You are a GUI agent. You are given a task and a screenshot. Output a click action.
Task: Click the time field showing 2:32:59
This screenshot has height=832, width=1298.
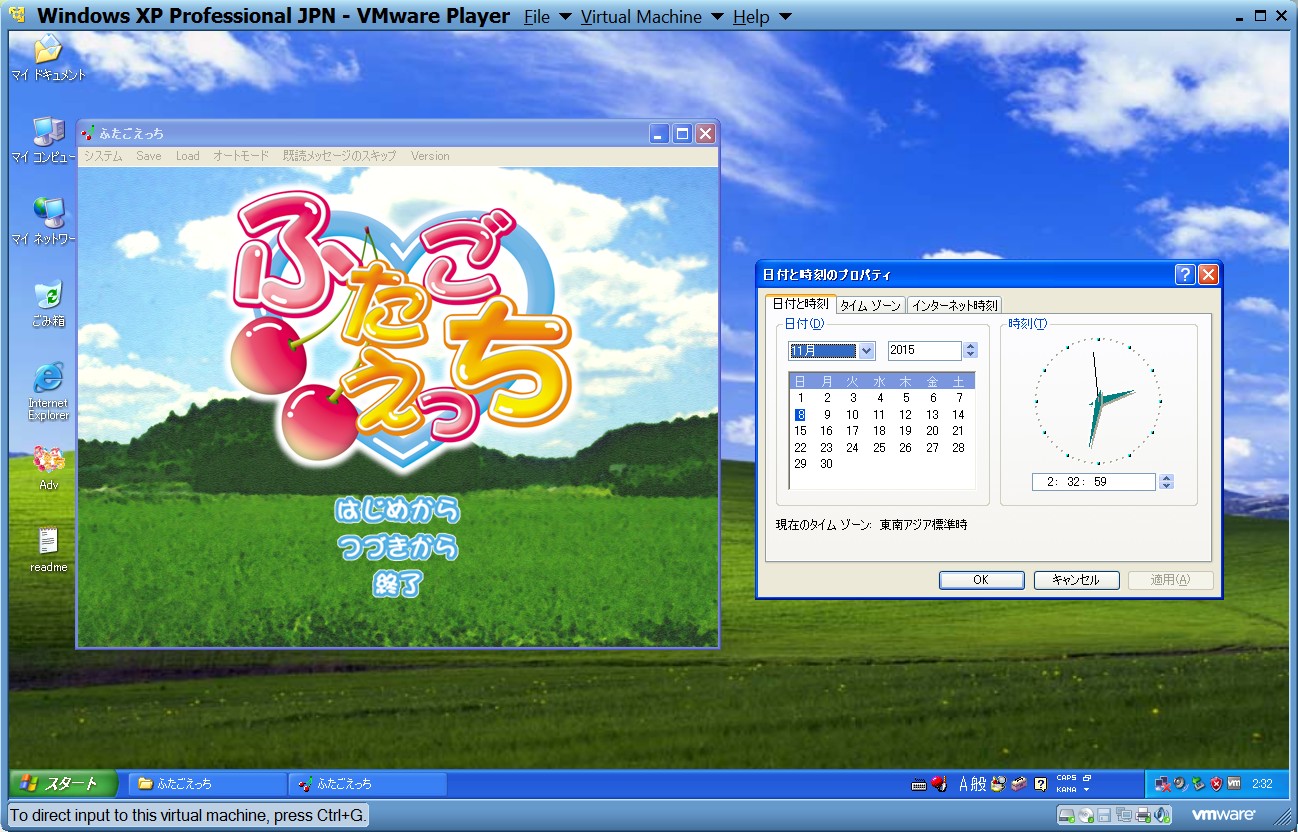coord(1094,482)
